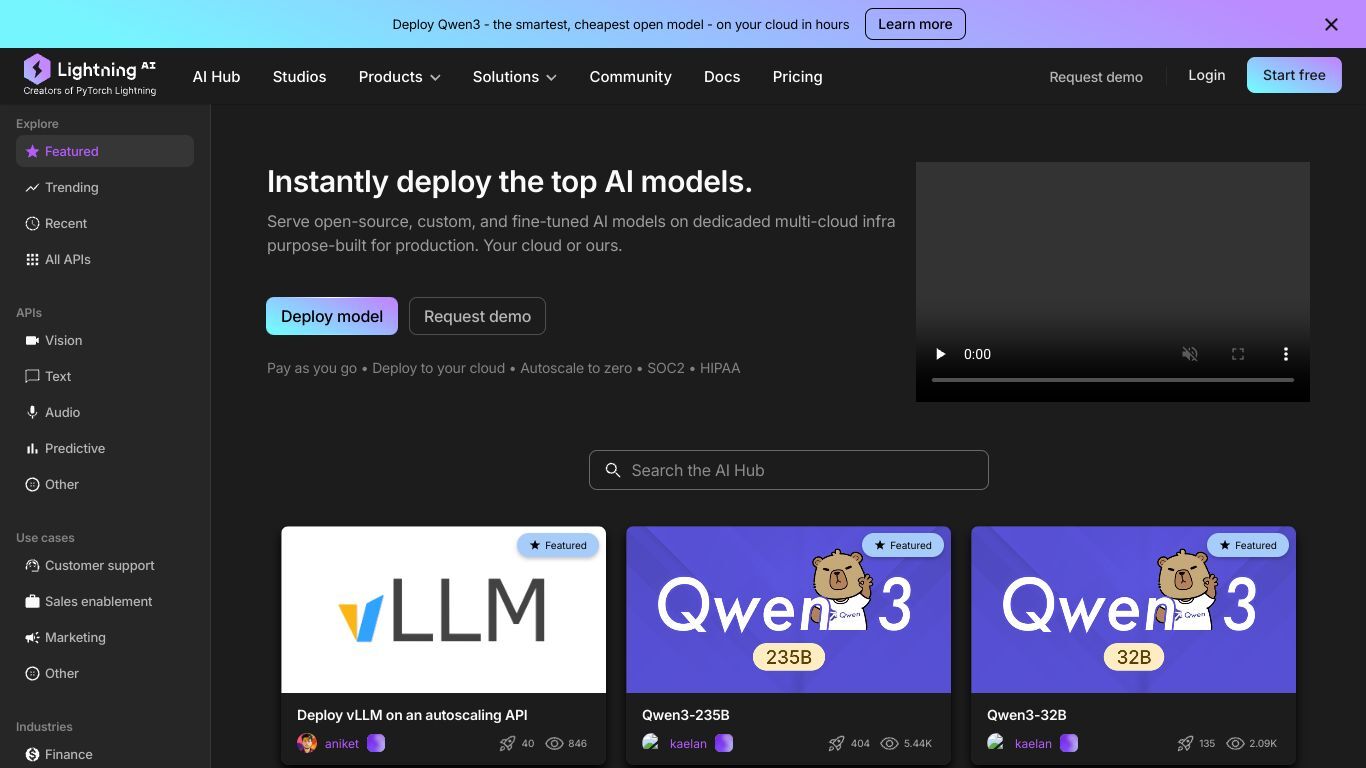Play the hero video
Screen dimensions: 1366x768
tap(940, 354)
